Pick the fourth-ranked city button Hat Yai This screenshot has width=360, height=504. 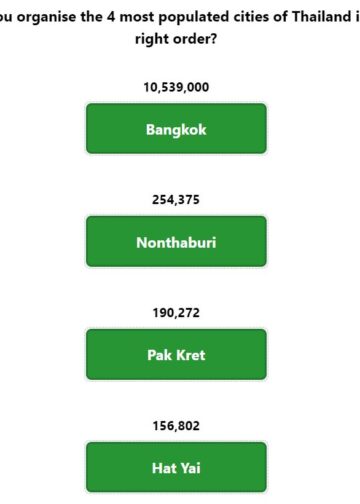(x=176, y=467)
